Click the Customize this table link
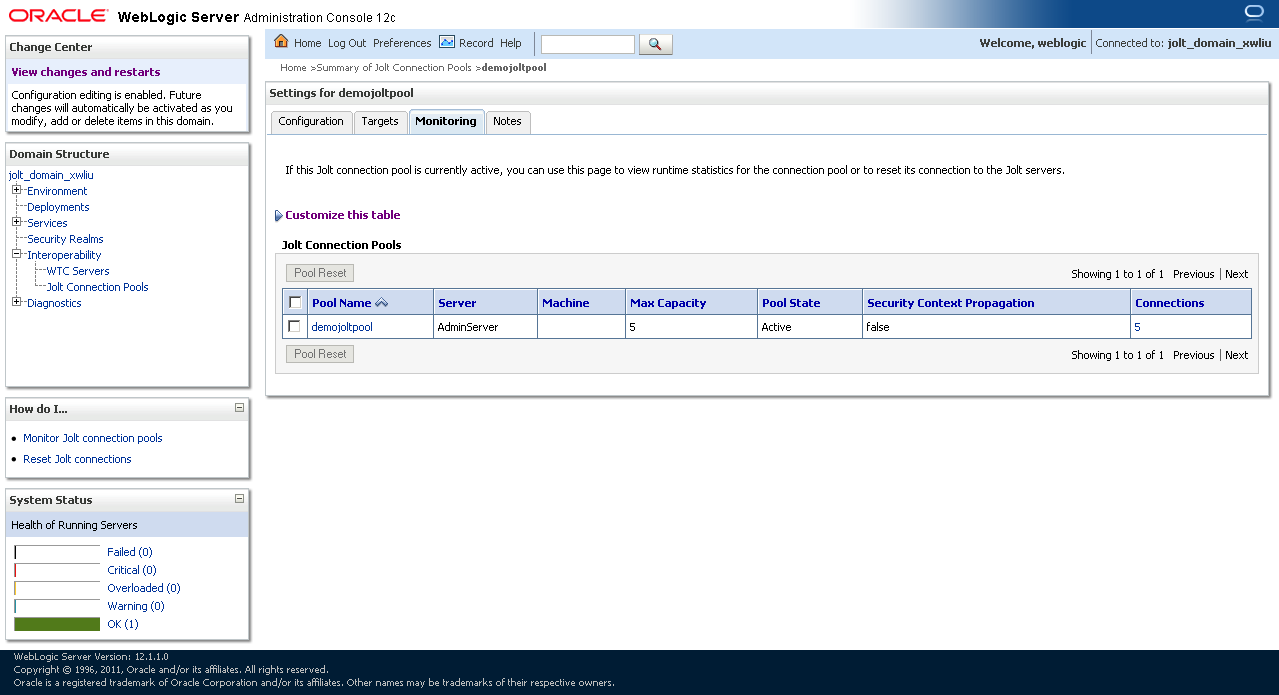The height and width of the screenshot is (695, 1279). click(343, 215)
